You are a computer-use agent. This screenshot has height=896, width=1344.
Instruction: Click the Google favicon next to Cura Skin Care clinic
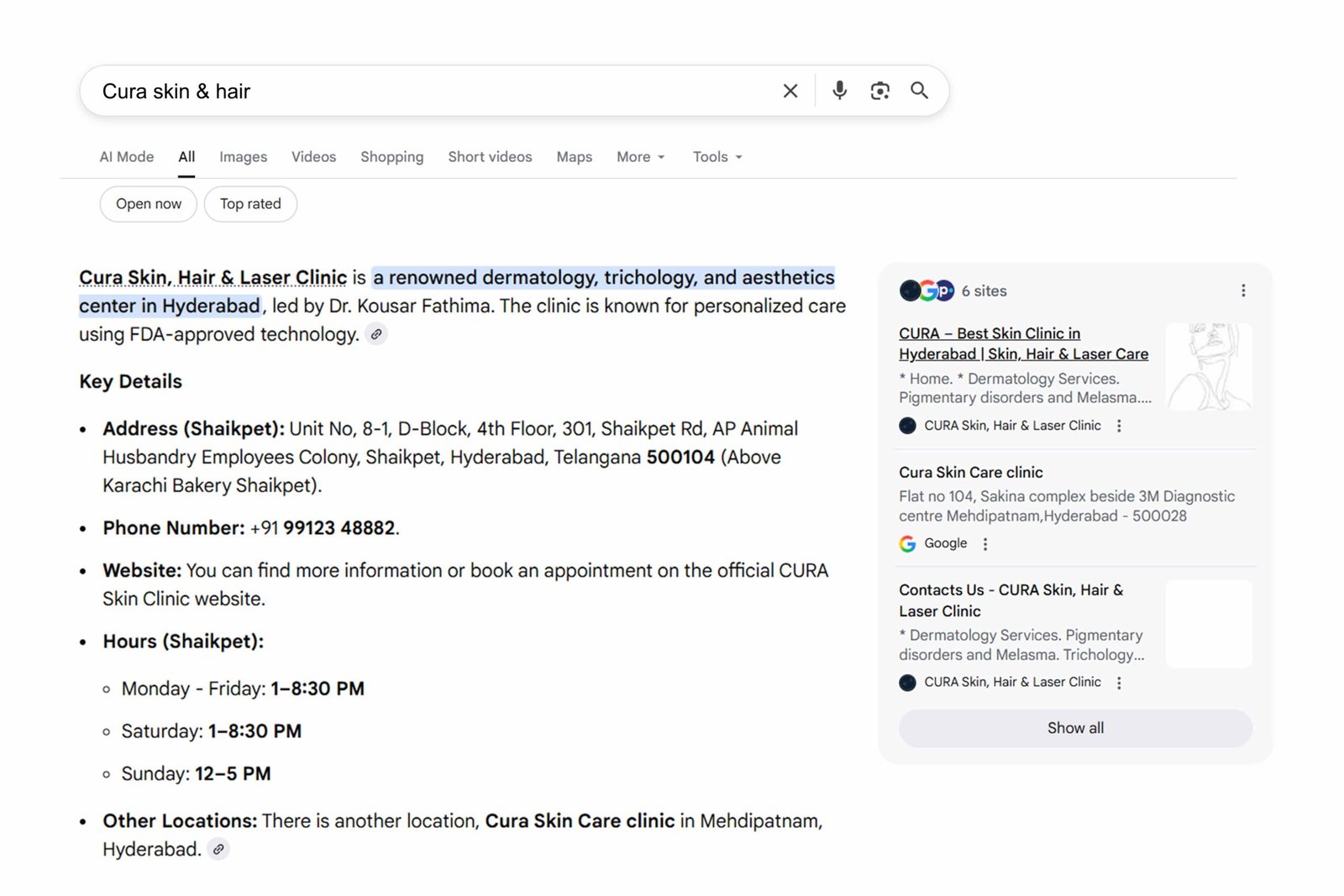907,543
